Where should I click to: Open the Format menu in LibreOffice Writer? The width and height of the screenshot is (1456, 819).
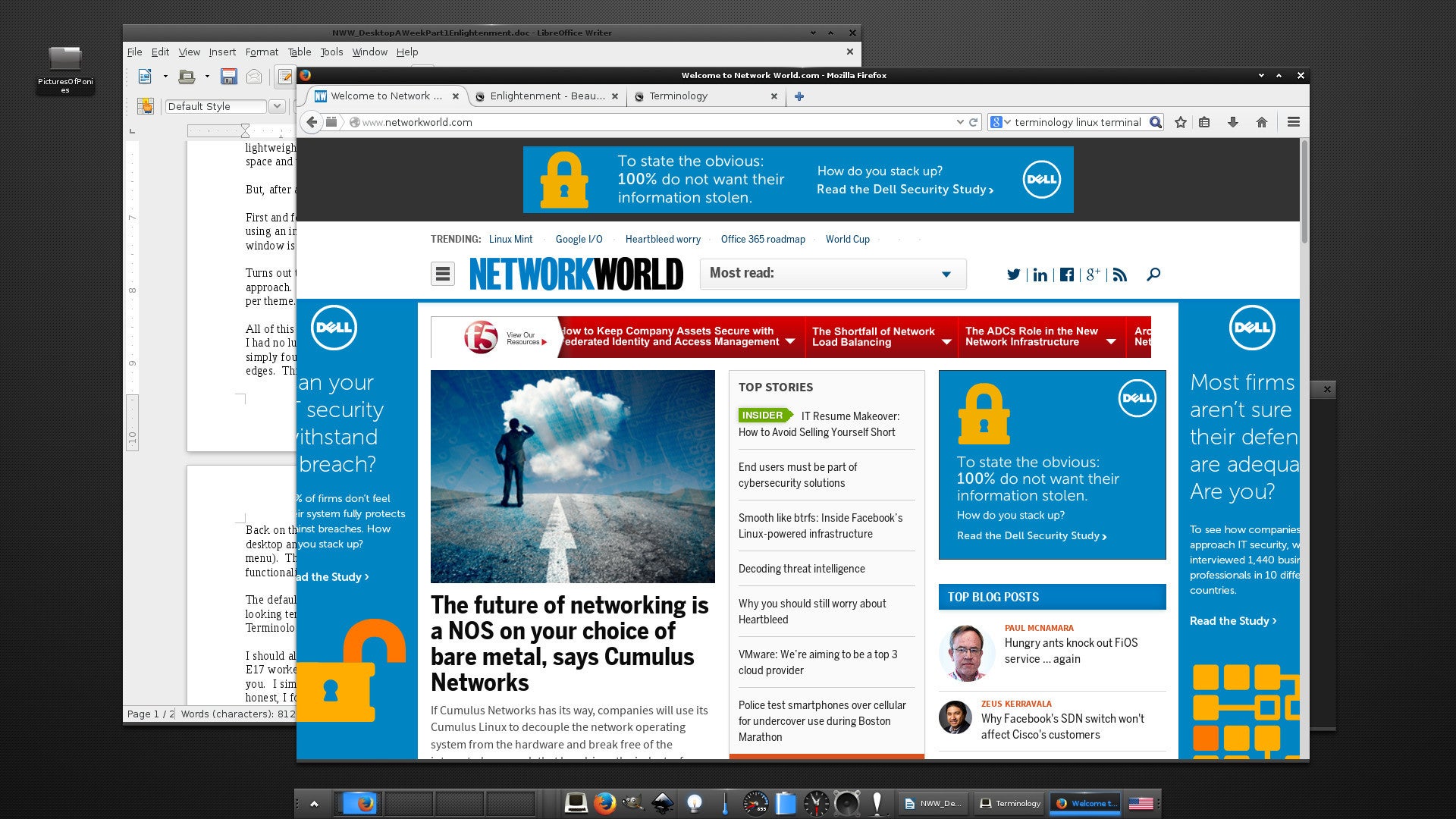(x=262, y=52)
